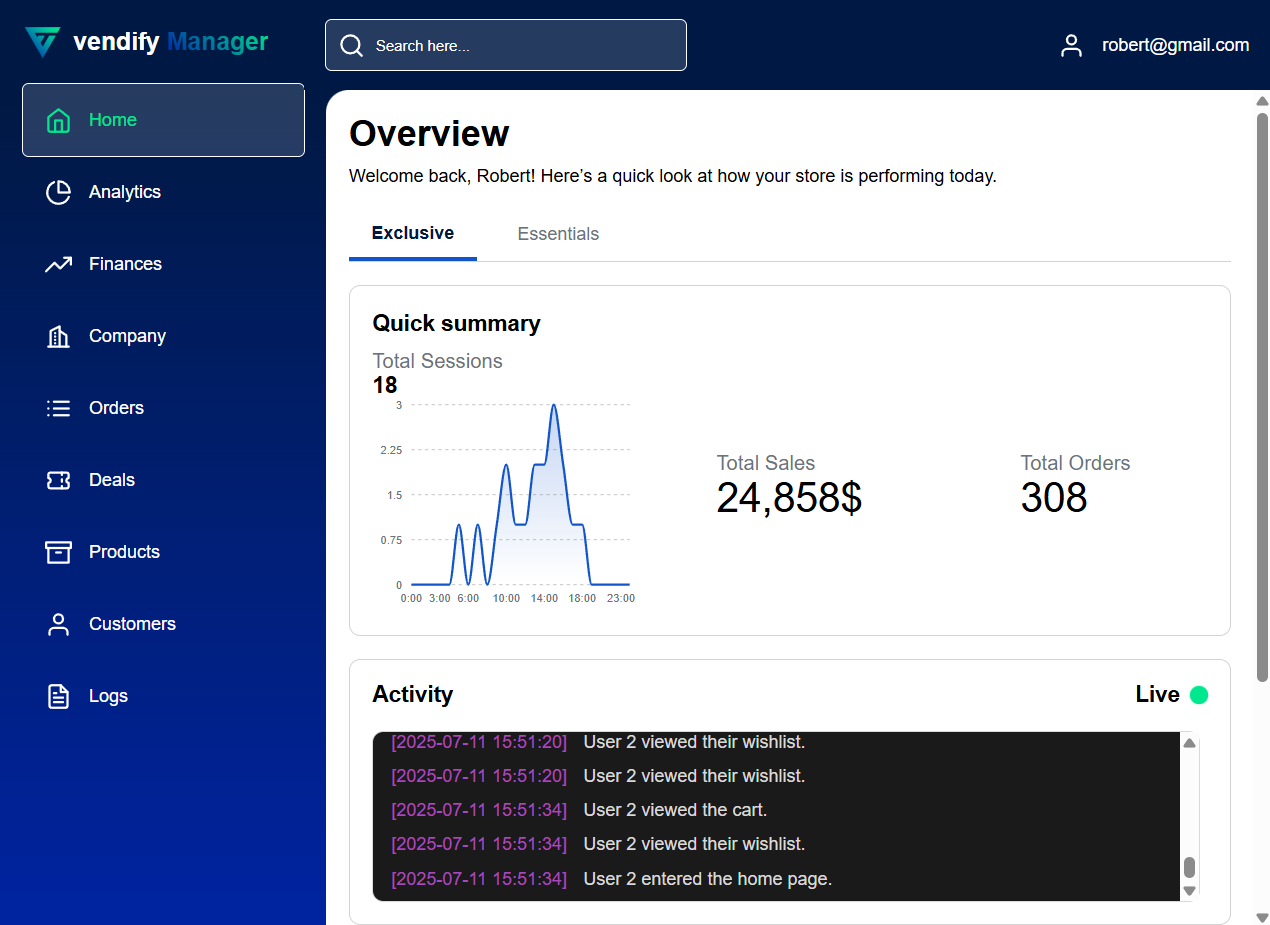Click the Total Sales label
Screen dimensions: 1270x925
pyautogui.click(x=766, y=463)
